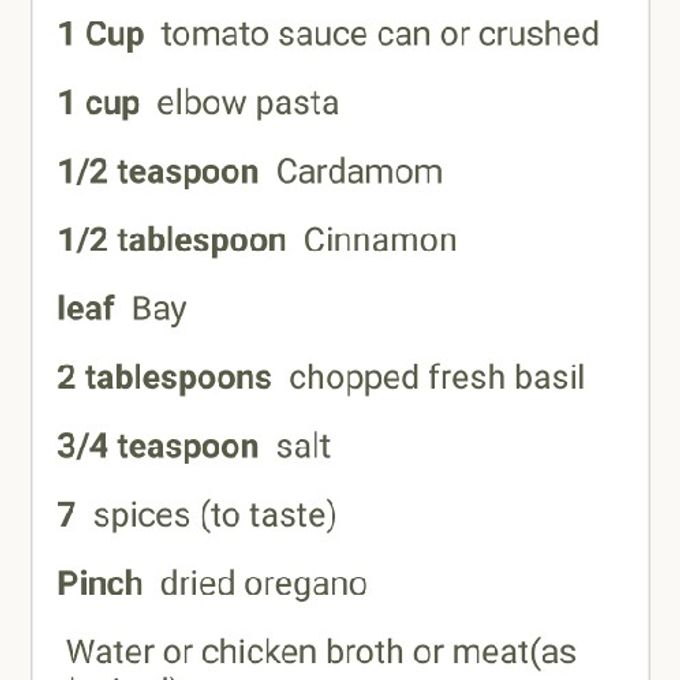Tap the salt ingredient row

tap(194, 446)
